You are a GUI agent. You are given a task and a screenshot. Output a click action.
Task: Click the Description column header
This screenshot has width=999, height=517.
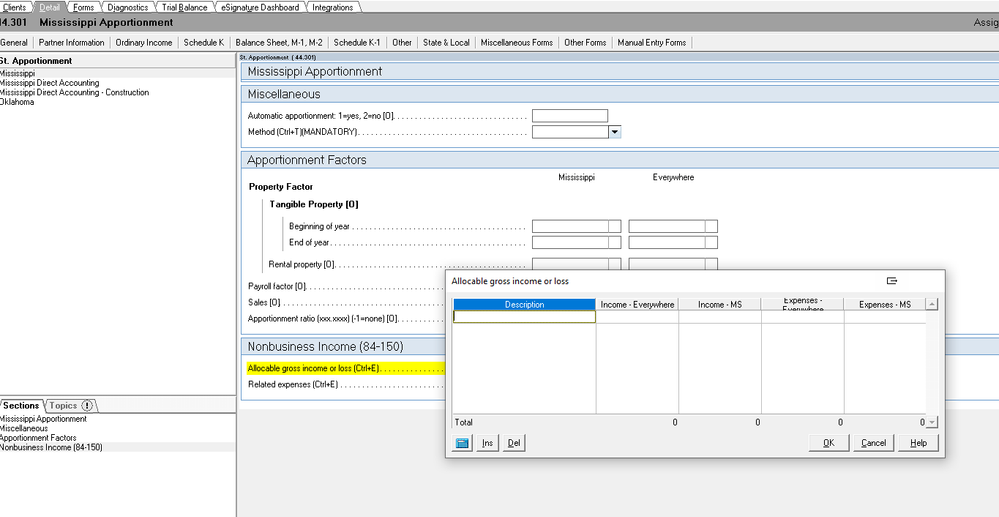point(524,305)
